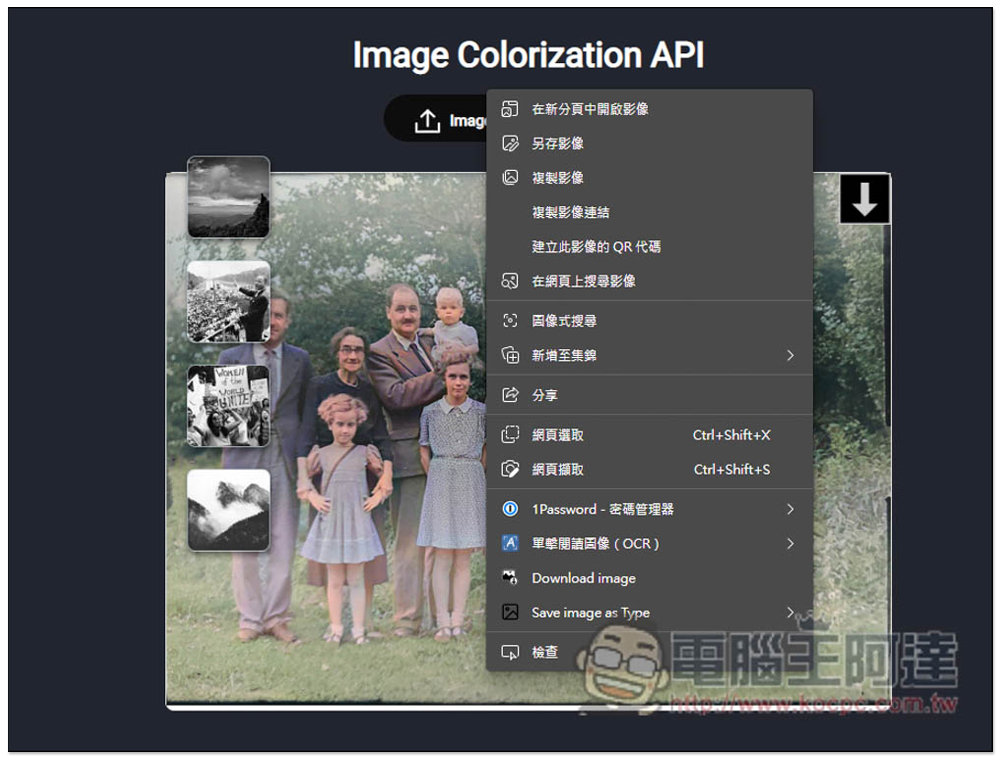Expand the 新增至集錦 submenu arrow
The height and width of the screenshot is (760, 1000).
click(x=790, y=355)
